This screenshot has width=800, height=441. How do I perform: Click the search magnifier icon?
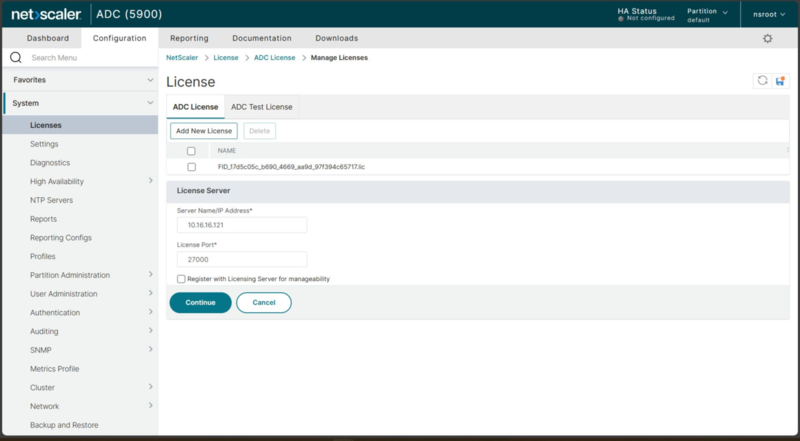(x=16, y=58)
